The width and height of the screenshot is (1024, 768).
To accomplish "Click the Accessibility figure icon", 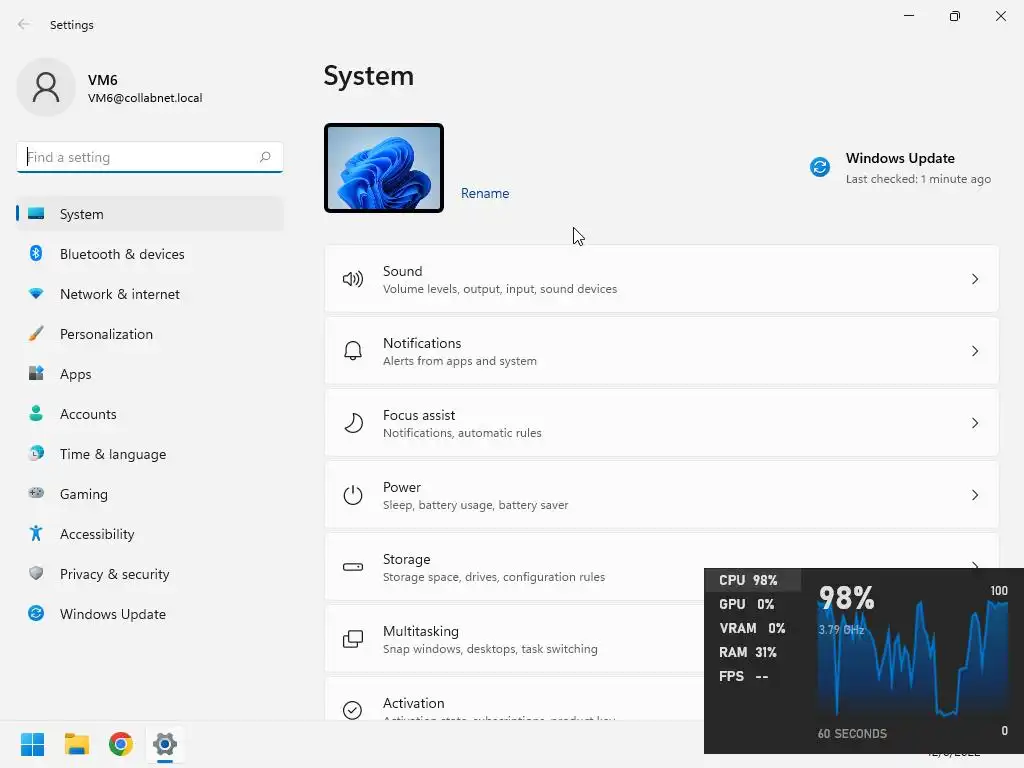I will point(36,534).
